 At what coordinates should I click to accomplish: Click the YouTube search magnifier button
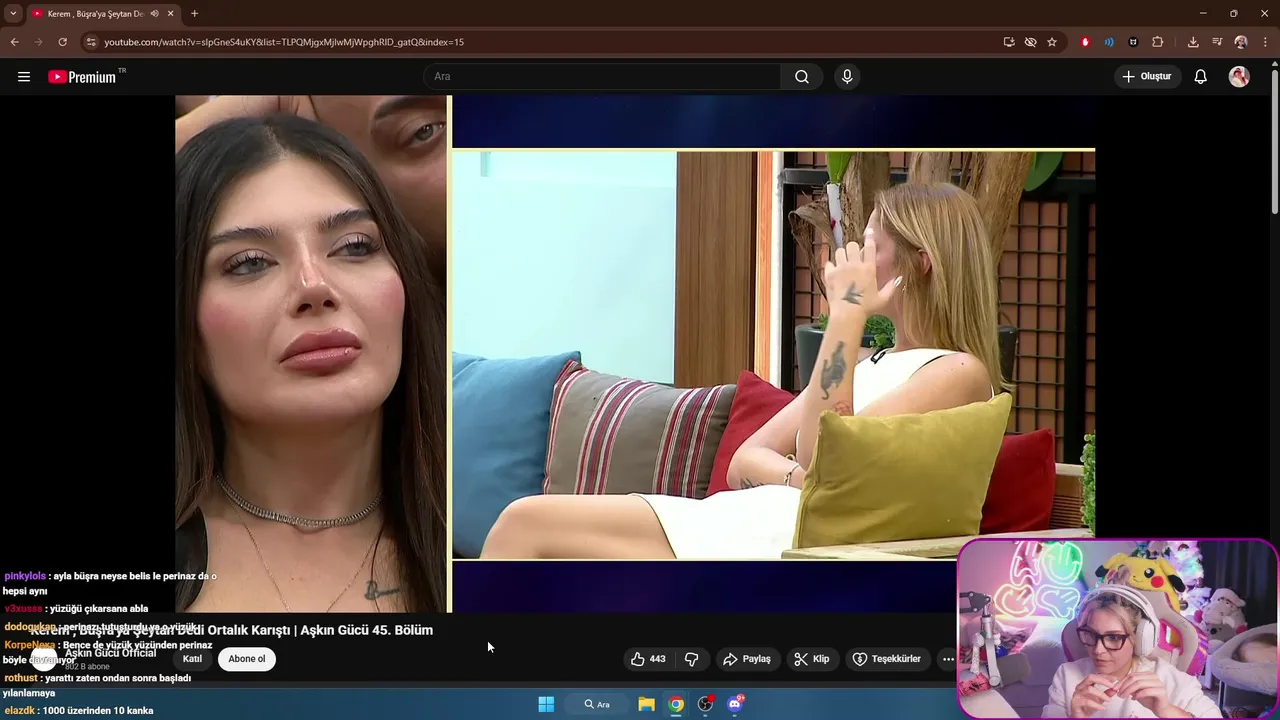click(x=802, y=77)
